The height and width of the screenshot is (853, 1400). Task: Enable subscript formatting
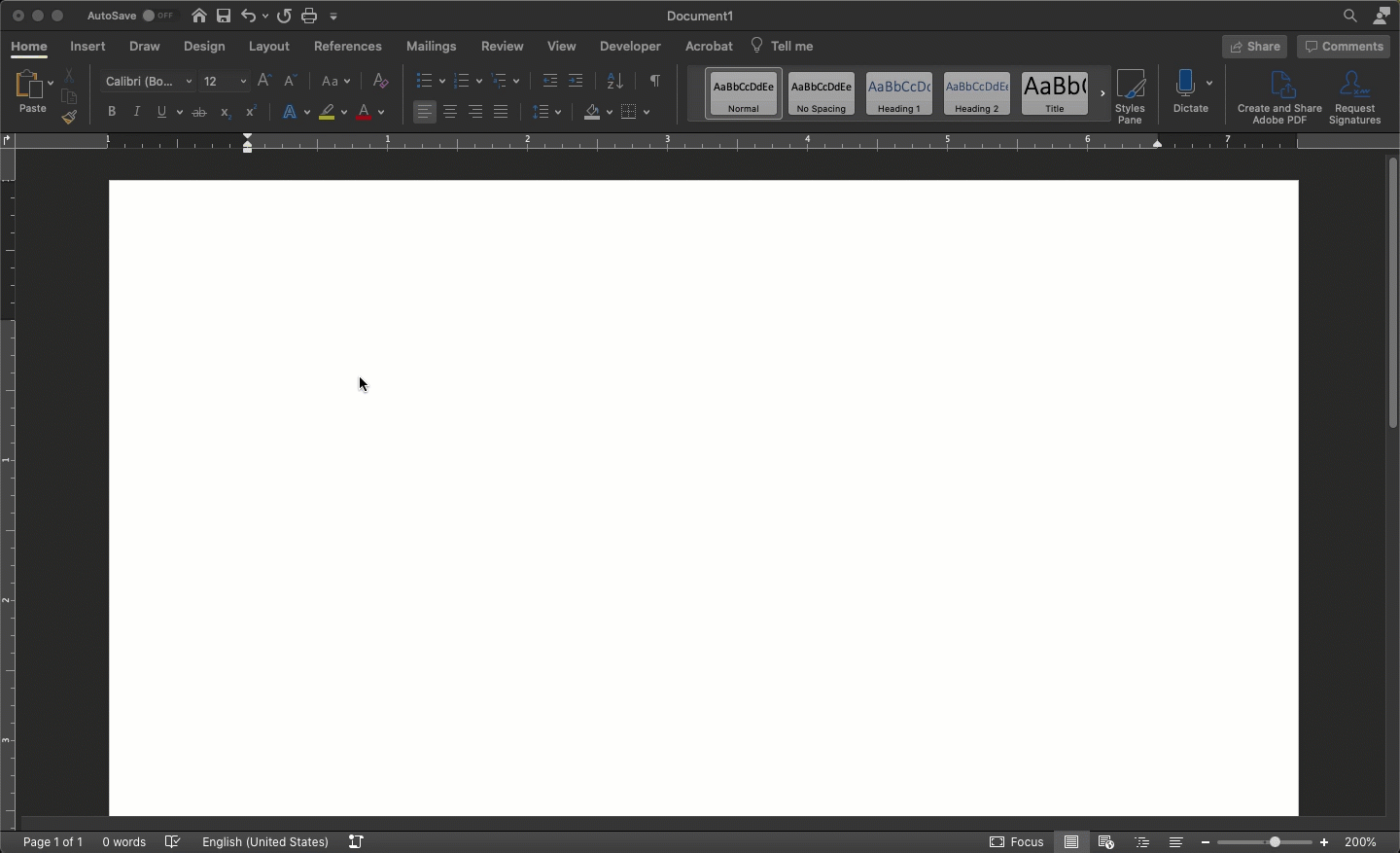point(224,113)
